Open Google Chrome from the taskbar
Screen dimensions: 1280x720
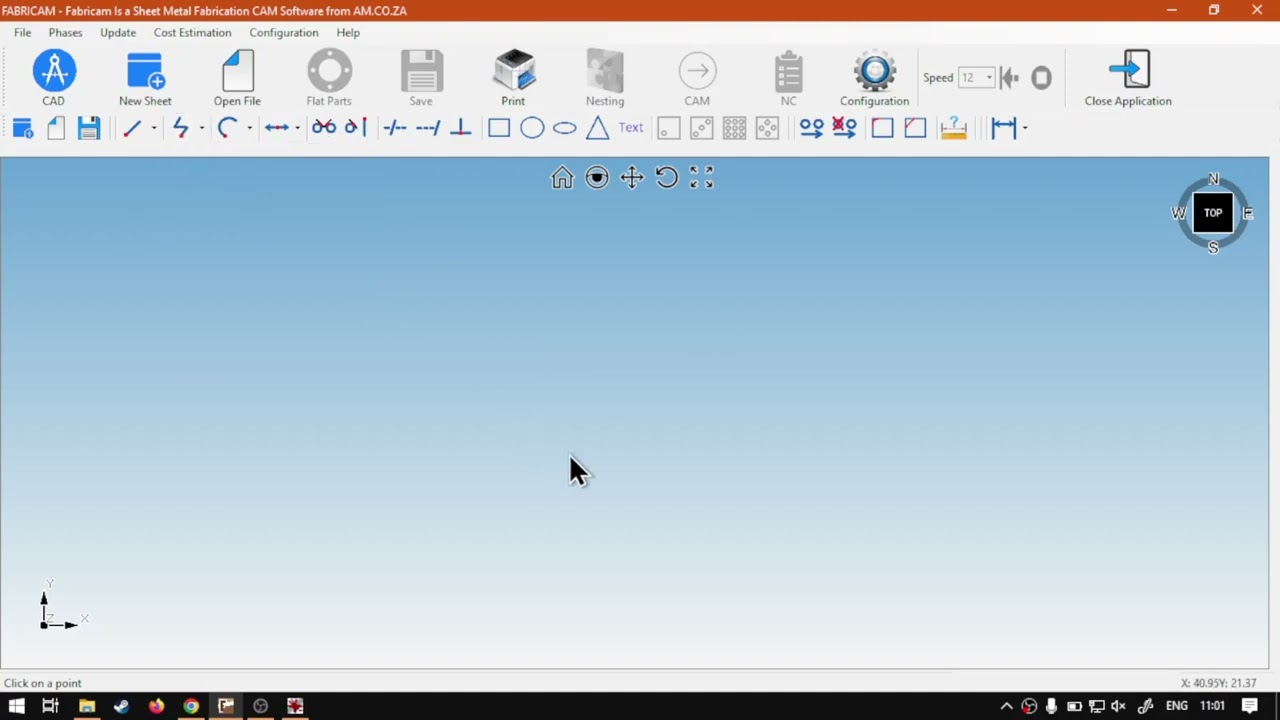point(191,706)
